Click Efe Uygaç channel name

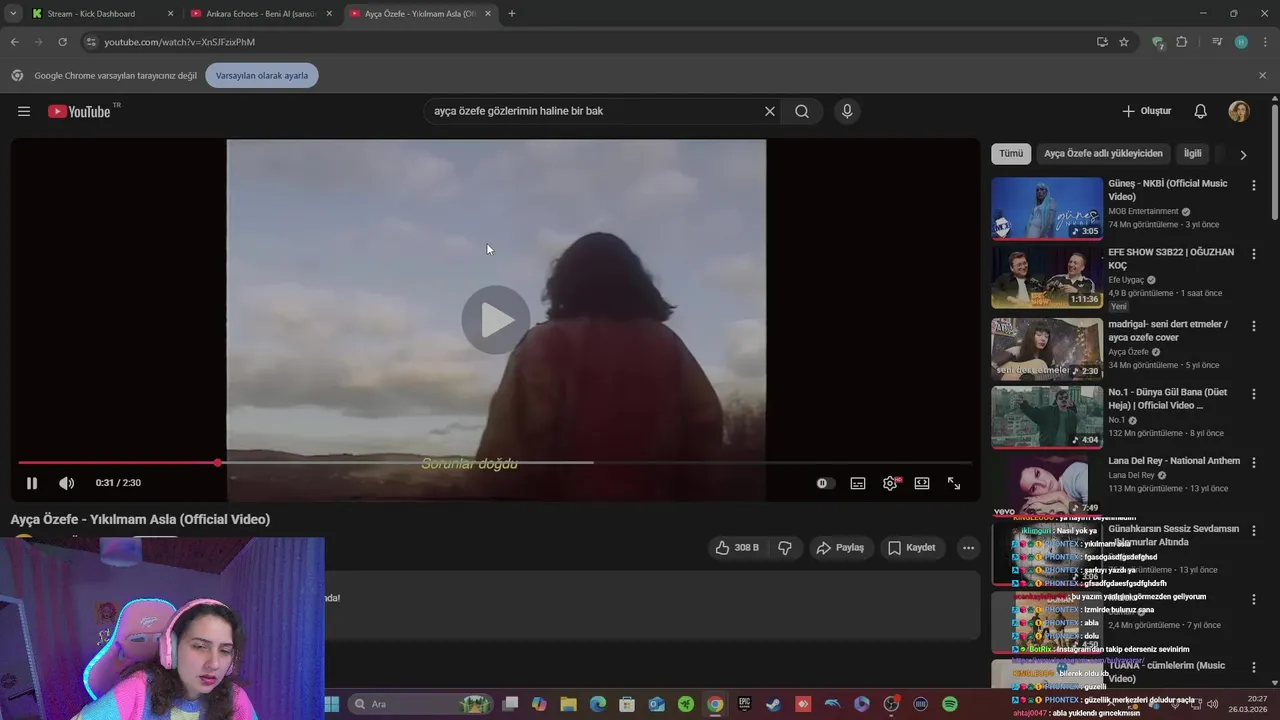coord(1126,280)
